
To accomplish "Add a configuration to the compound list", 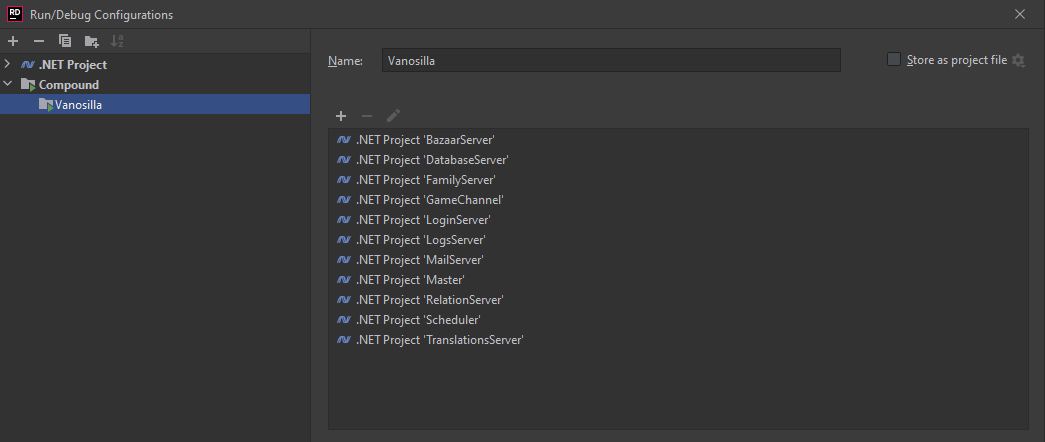I will (x=341, y=116).
